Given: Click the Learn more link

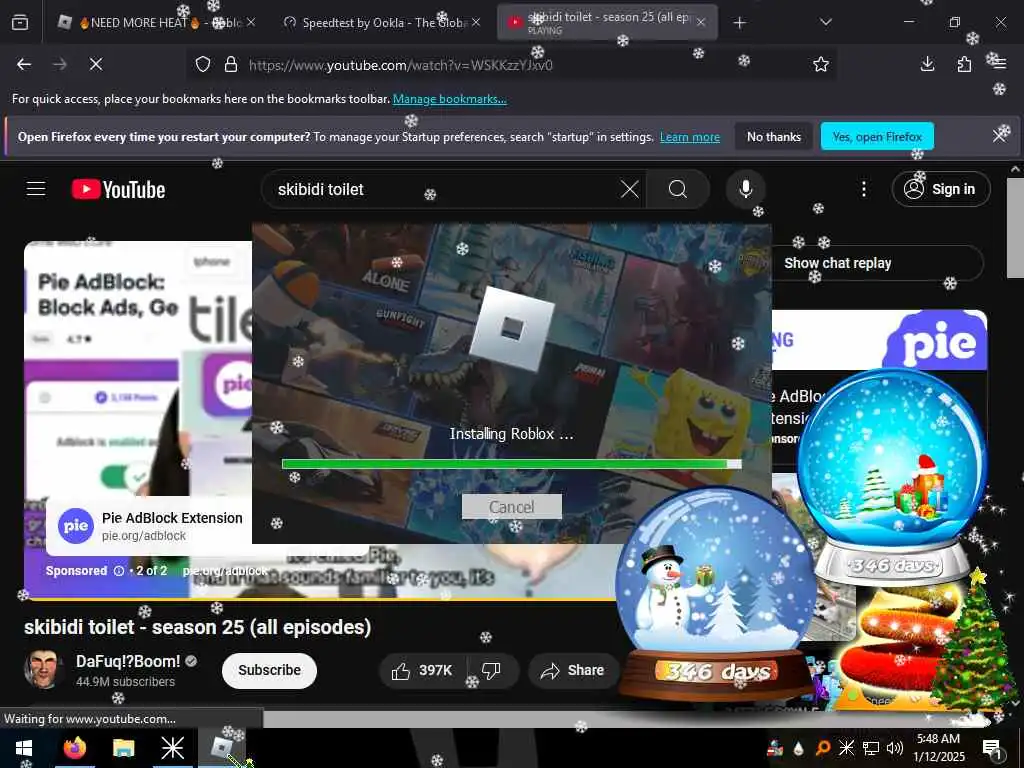Looking at the screenshot, I should (x=690, y=137).
